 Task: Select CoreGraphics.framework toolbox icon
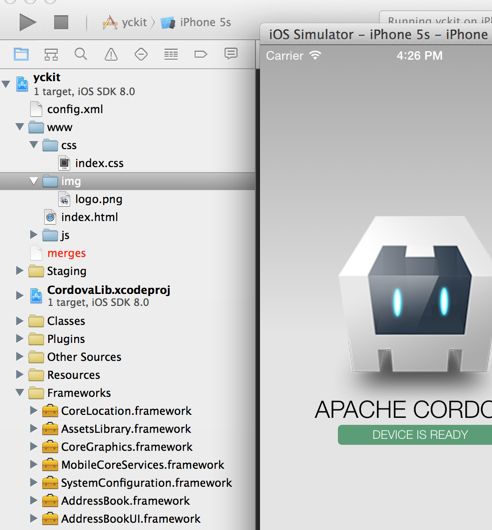coord(50,447)
